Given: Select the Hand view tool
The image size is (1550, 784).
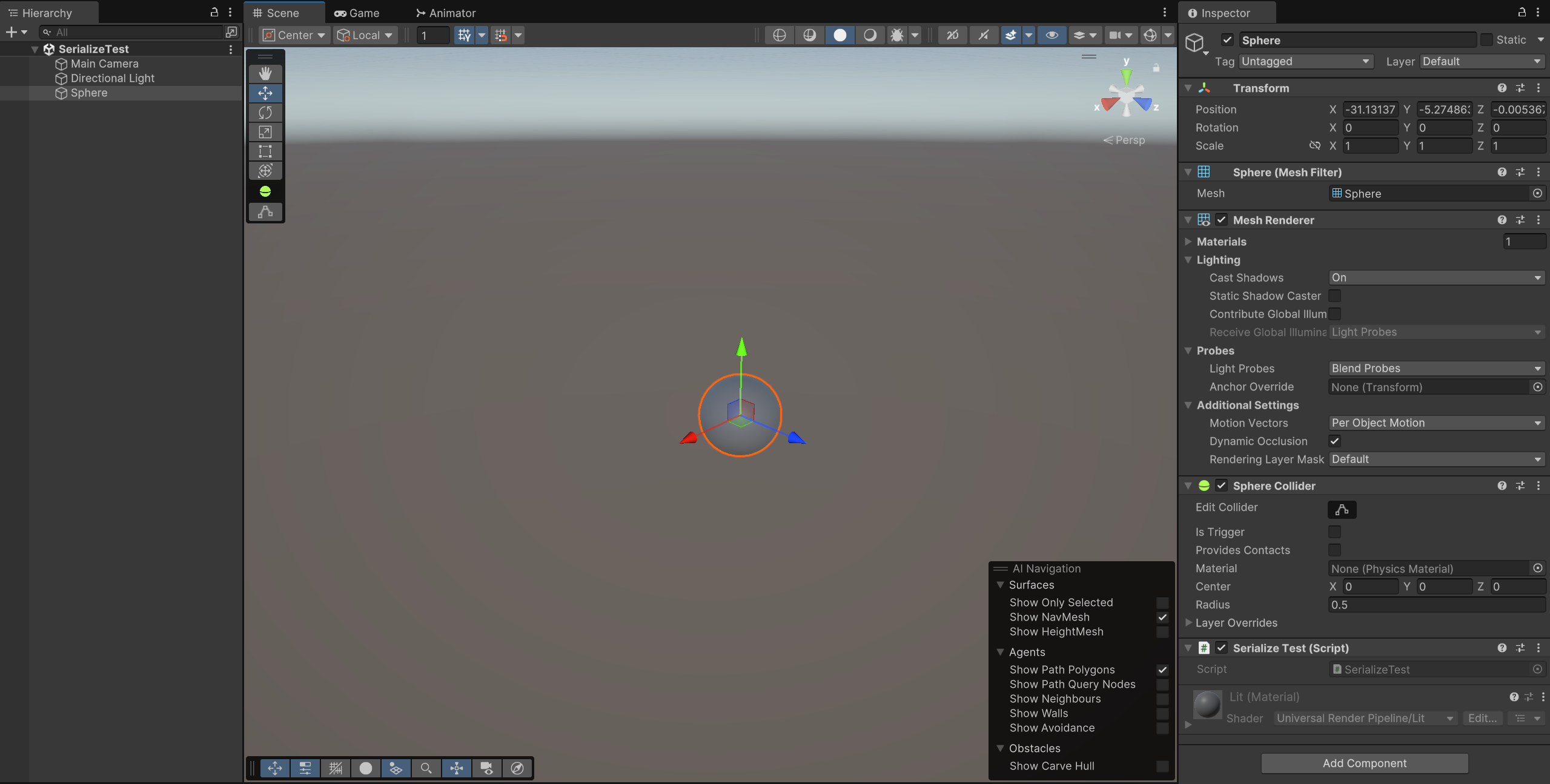Looking at the screenshot, I should coord(265,74).
